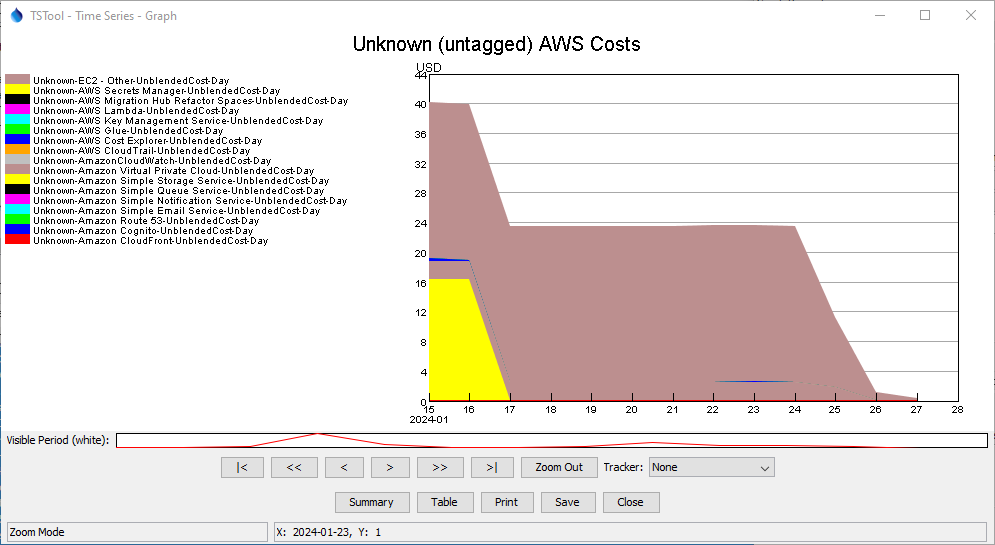Click the AWS Secrets Manager yellow legend swatch
995x545 pixels.
click(18, 90)
